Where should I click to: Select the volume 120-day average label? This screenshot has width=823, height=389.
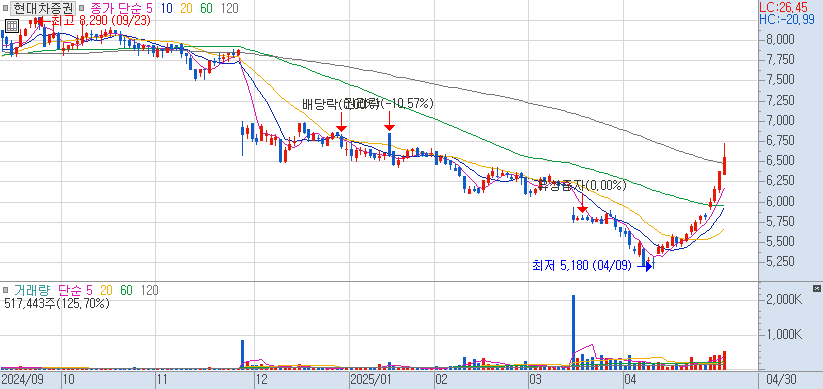click(x=150, y=290)
